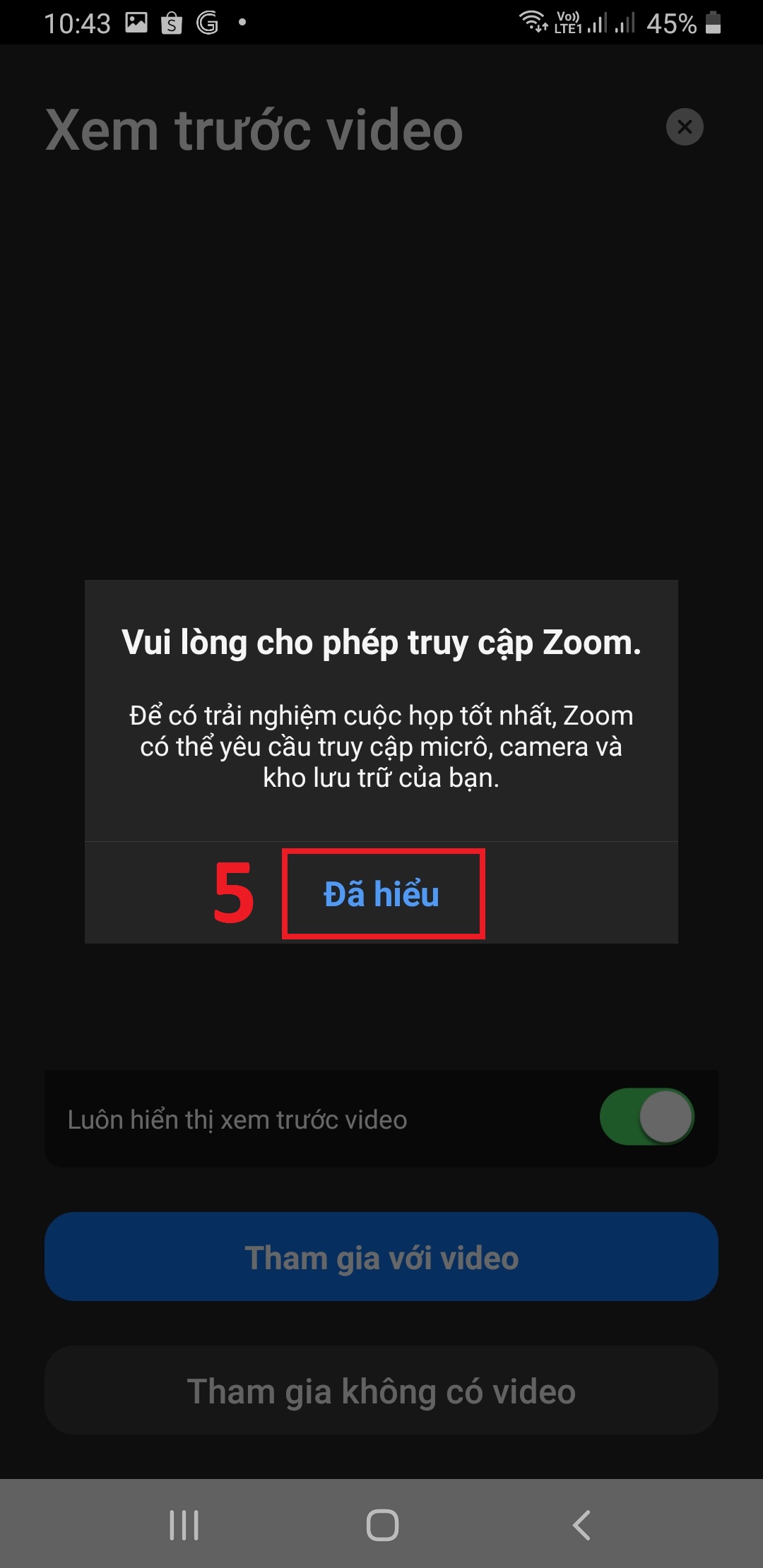Viewport: 763px width, 1568px height.
Task: Tap the gallery notification icon
Action: tap(136, 23)
